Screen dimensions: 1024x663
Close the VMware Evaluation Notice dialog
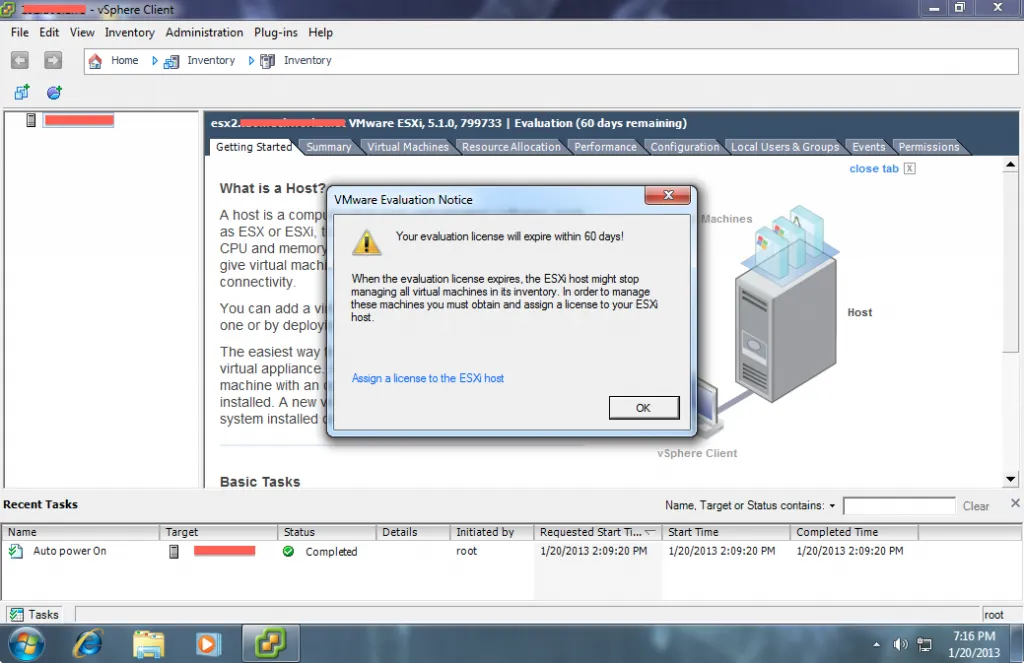coord(667,195)
